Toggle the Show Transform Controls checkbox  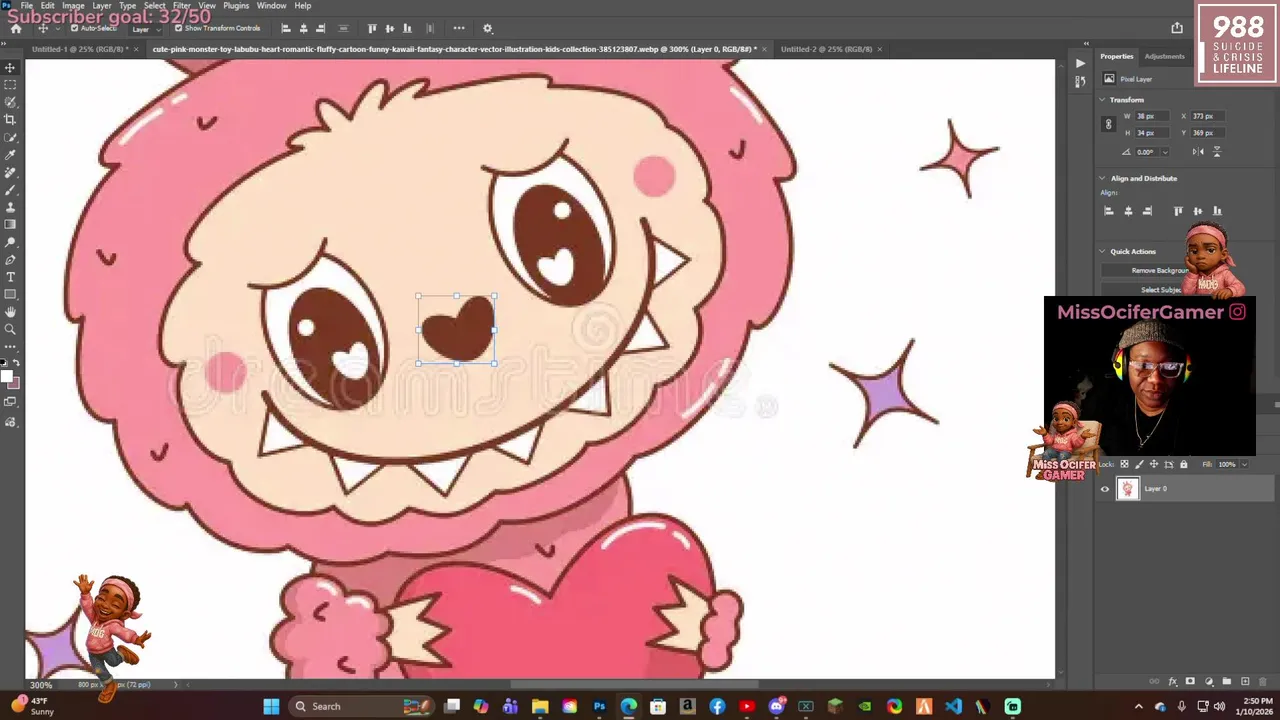(x=179, y=28)
